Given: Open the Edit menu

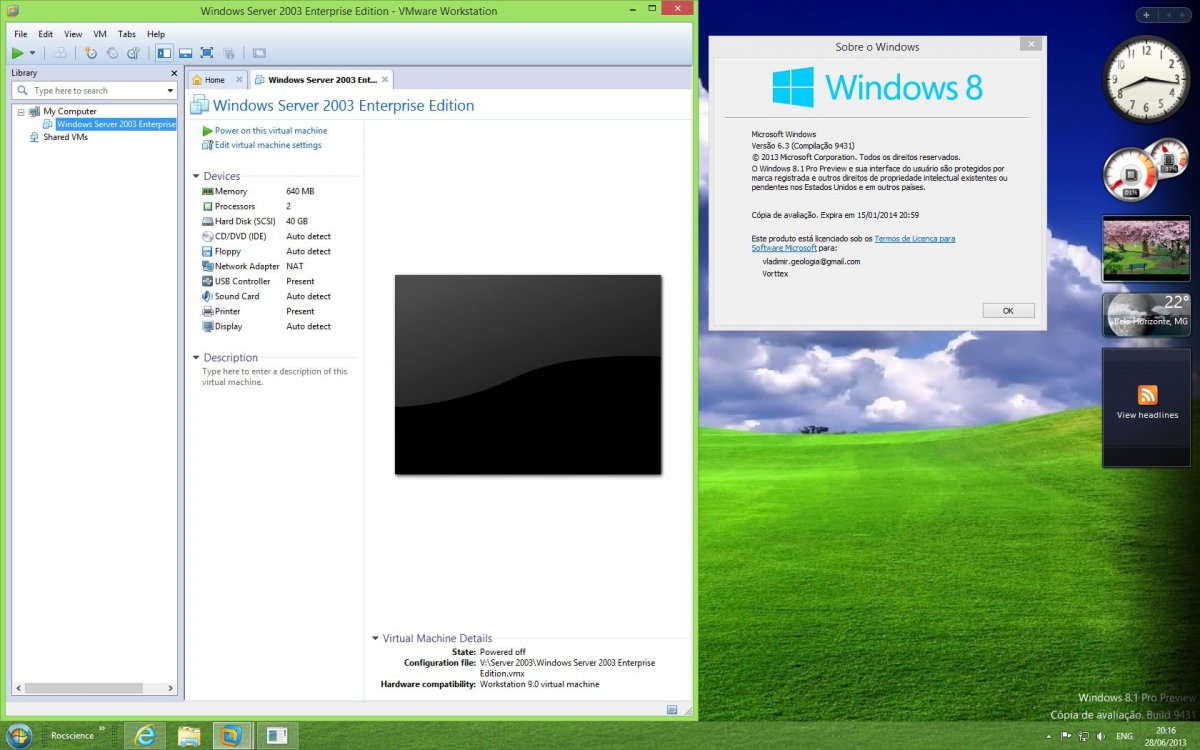Looking at the screenshot, I should point(46,34).
